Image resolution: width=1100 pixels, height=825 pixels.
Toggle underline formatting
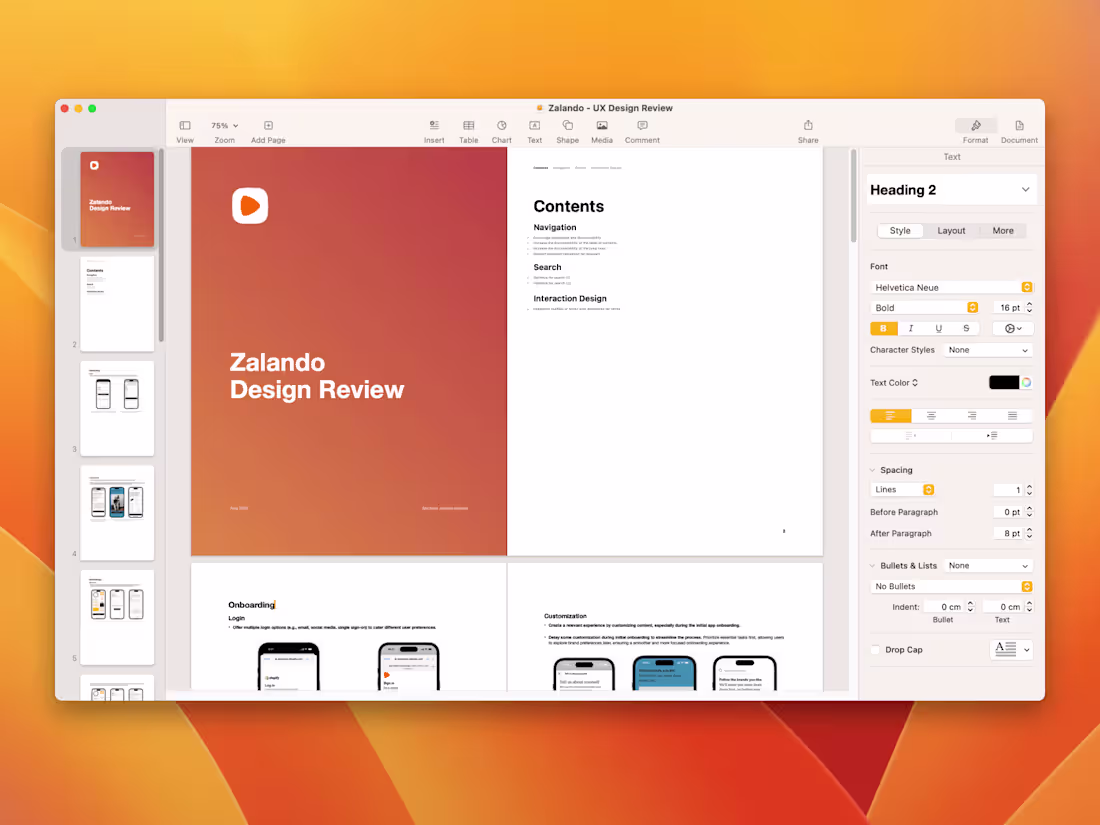[938, 328]
